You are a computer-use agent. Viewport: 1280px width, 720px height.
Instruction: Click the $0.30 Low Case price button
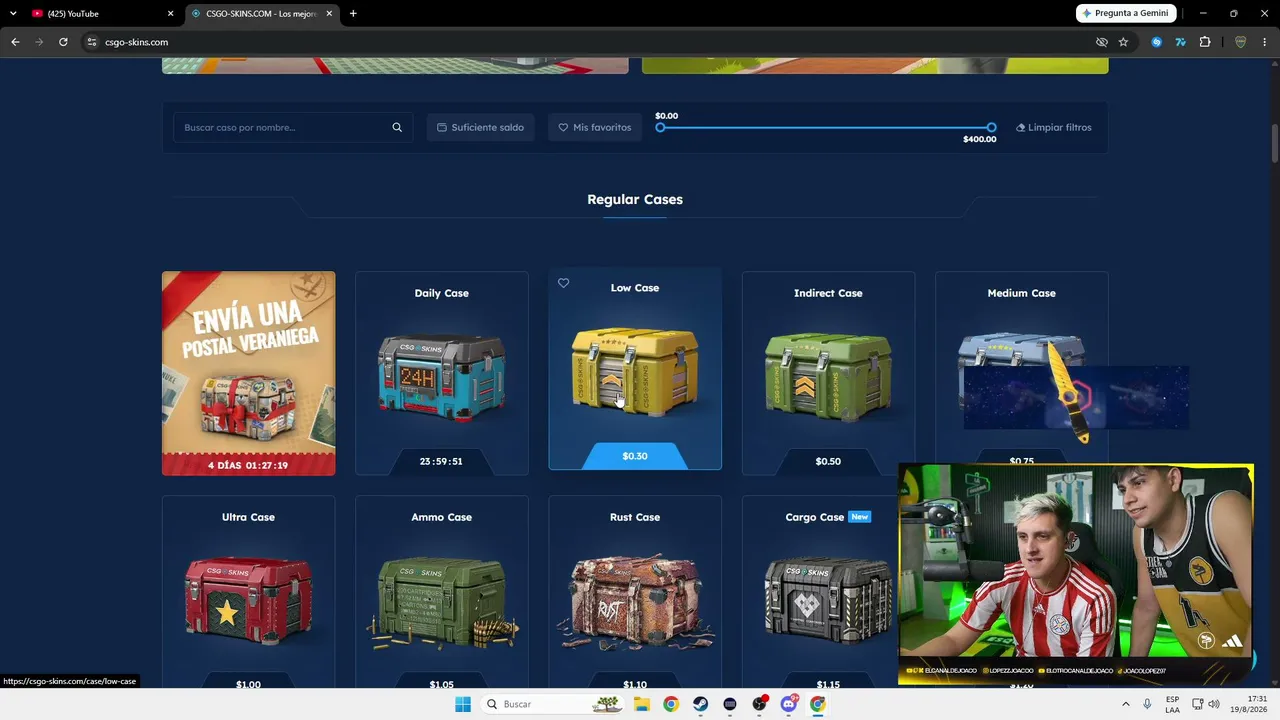pyautogui.click(x=635, y=456)
